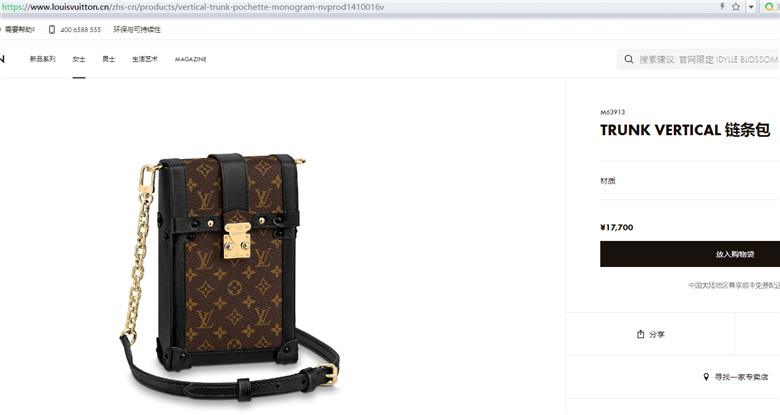
Task: Click the location pin icon for store finder
Action: point(706,377)
